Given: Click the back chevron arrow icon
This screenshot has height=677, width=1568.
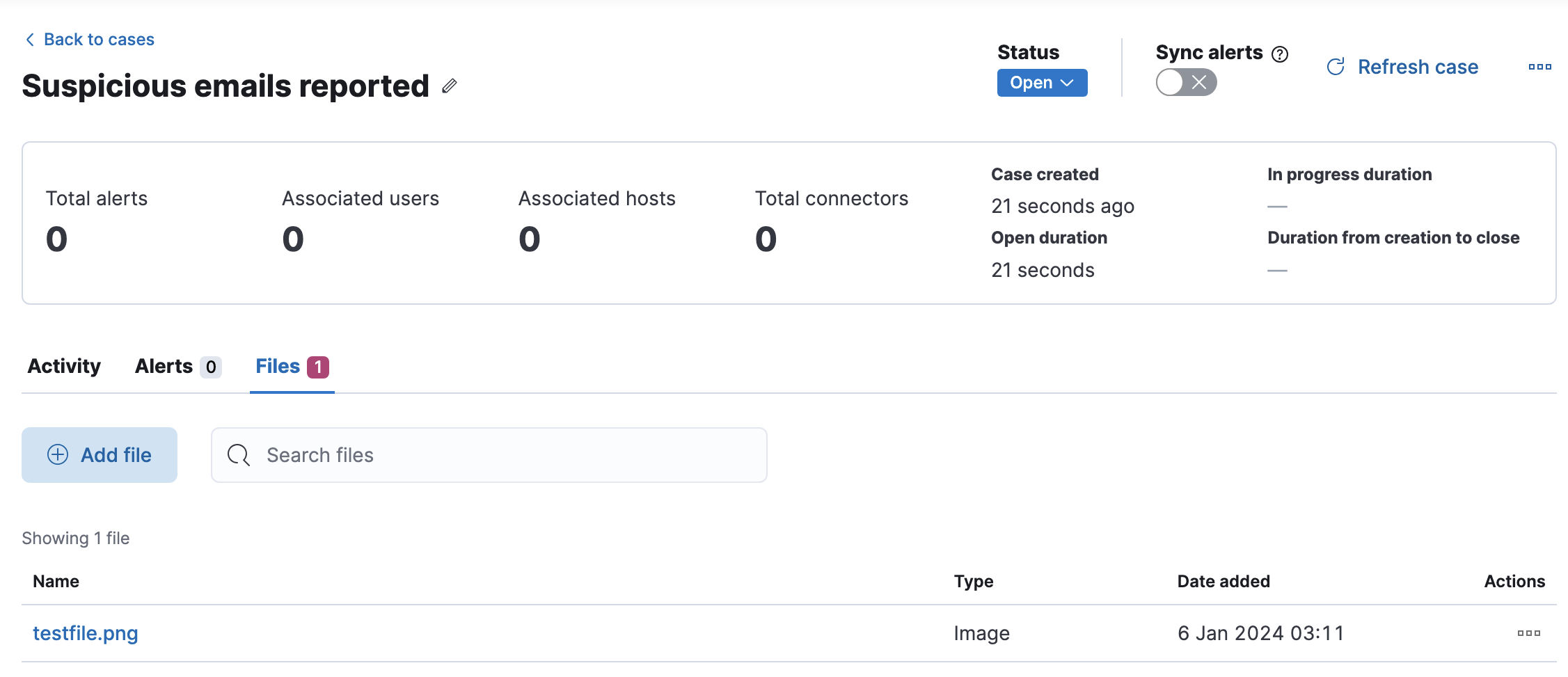Looking at the screenshot, I should (30, 40).
